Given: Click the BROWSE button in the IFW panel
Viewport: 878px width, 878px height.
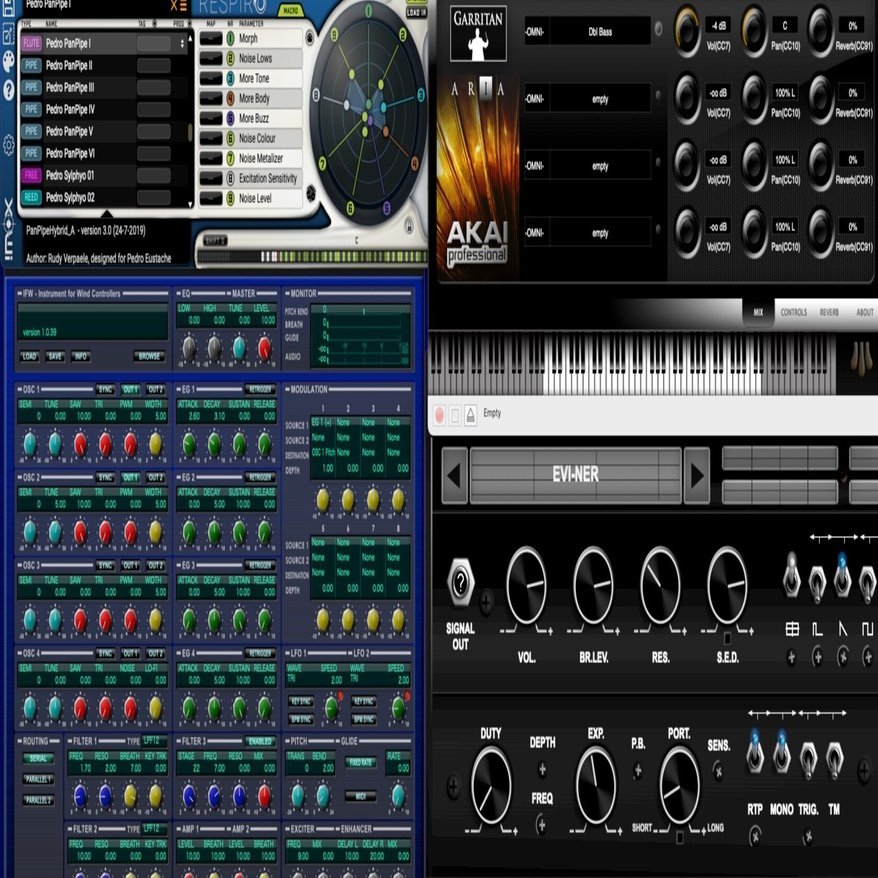Looking at the screenshot, I should pos(150,356).
